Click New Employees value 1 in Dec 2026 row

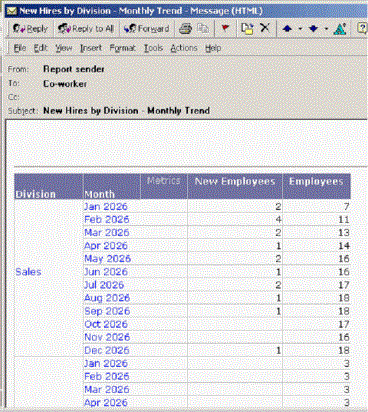click(x=279, y=350)
